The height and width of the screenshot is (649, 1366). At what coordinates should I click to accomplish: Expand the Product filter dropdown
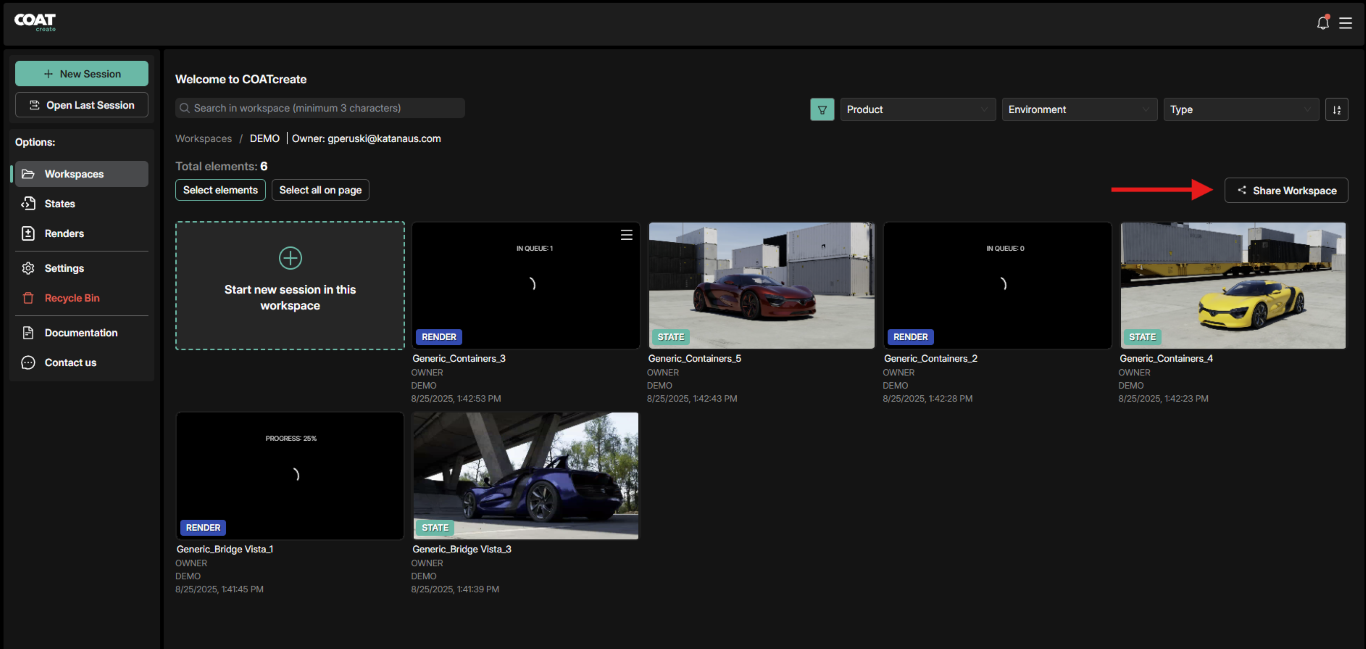point(918,110)
